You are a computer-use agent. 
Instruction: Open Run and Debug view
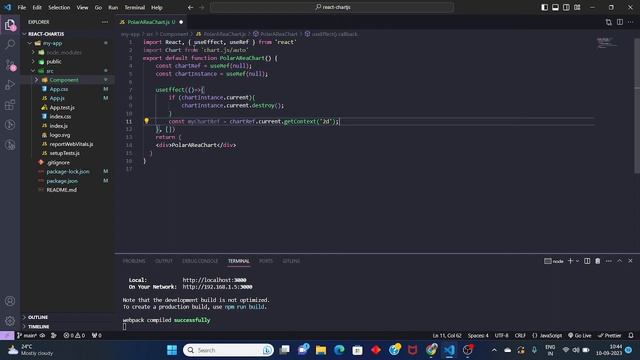(x=10, y=84)
